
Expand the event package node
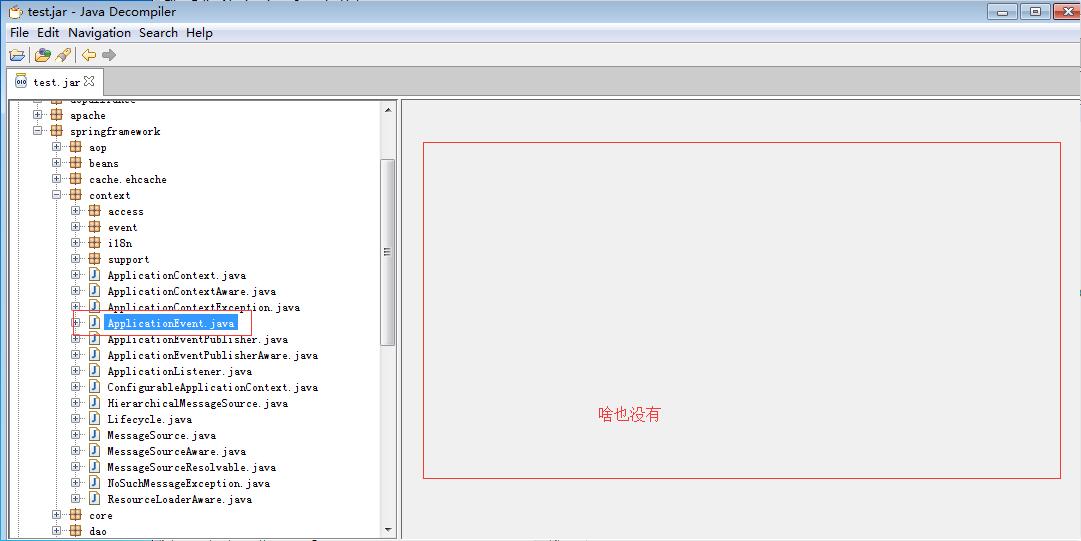click(x=76, y=227)
